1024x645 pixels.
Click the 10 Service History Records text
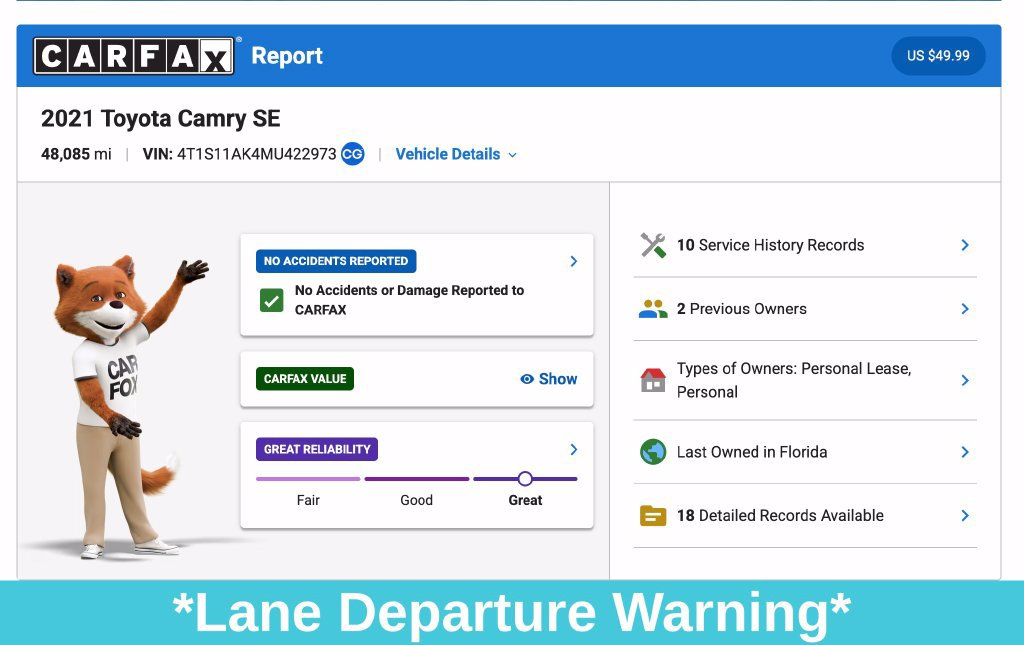[x=771, y=245]
